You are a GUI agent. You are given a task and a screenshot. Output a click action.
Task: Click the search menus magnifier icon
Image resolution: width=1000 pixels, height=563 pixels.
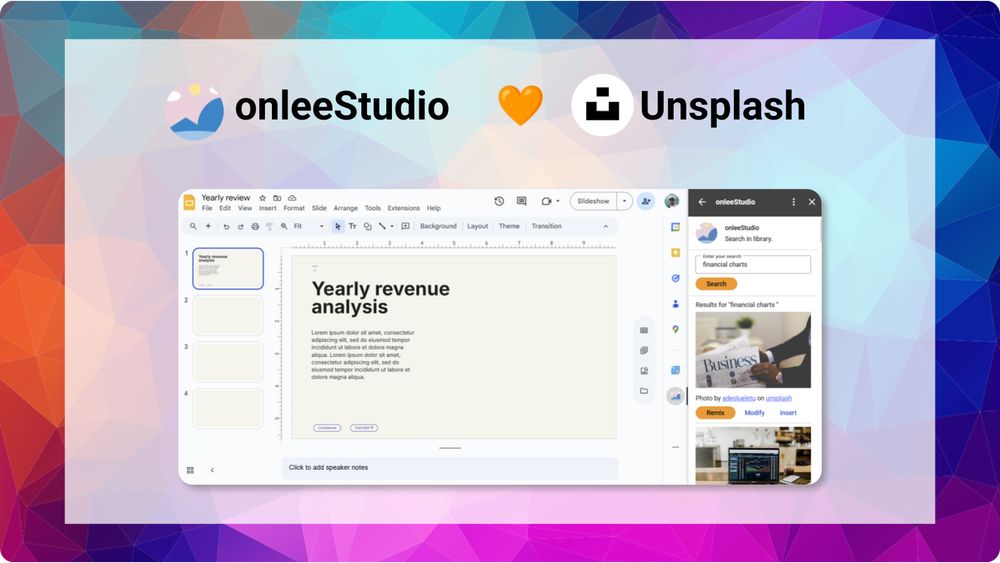(x=193, y=226)
